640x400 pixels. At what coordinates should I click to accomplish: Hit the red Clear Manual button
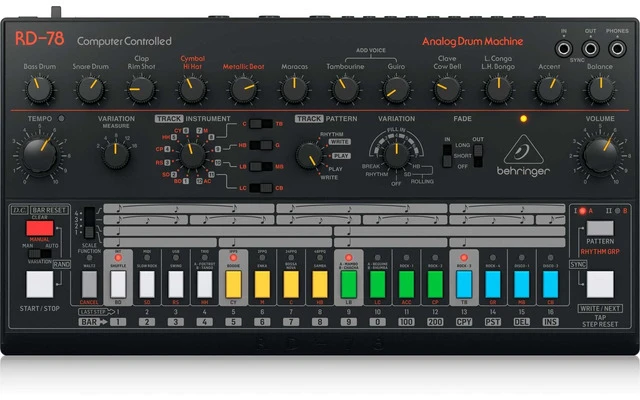coord(40,228)
